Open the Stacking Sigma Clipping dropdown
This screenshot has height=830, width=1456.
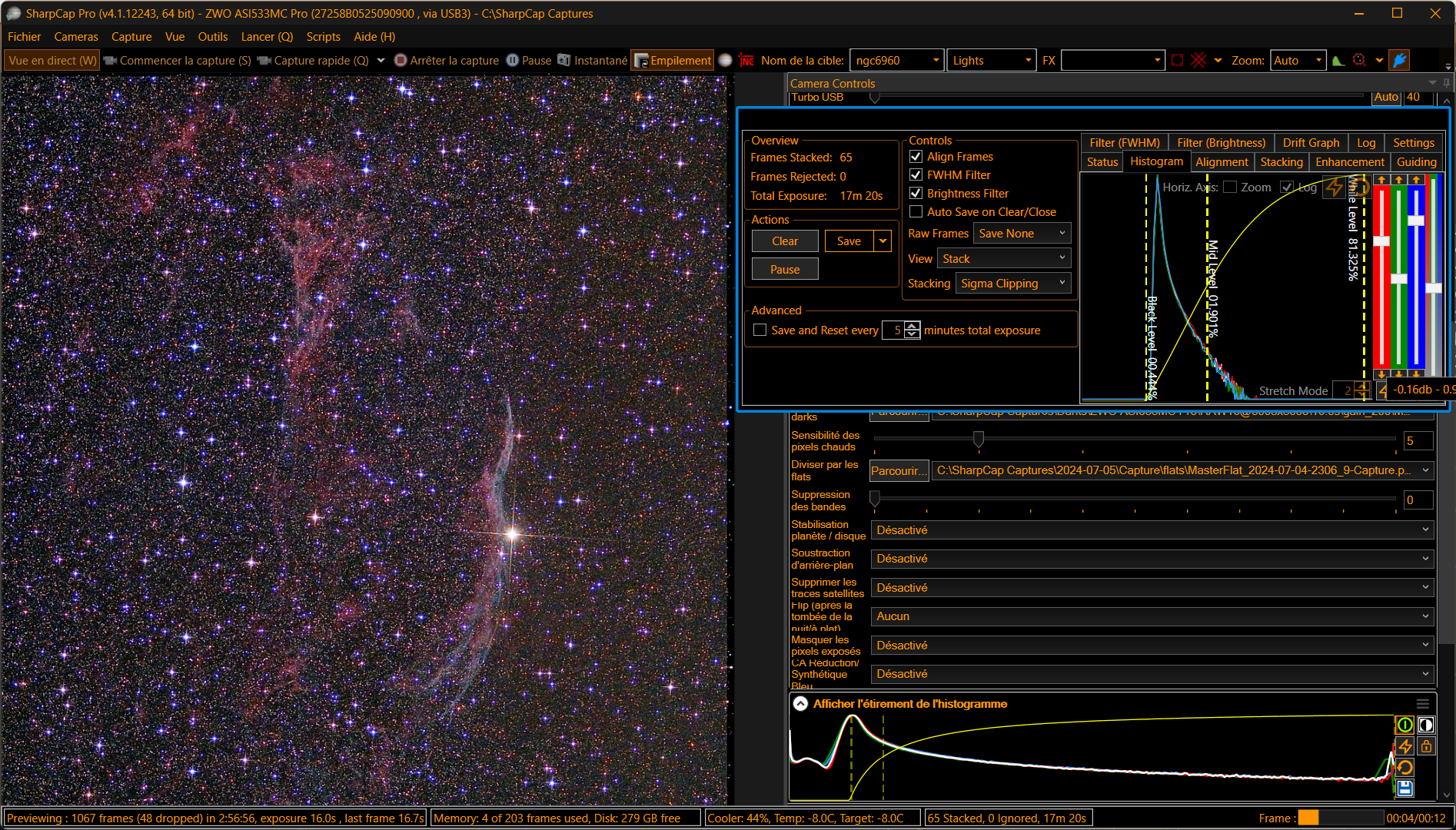coord(1012,283)
